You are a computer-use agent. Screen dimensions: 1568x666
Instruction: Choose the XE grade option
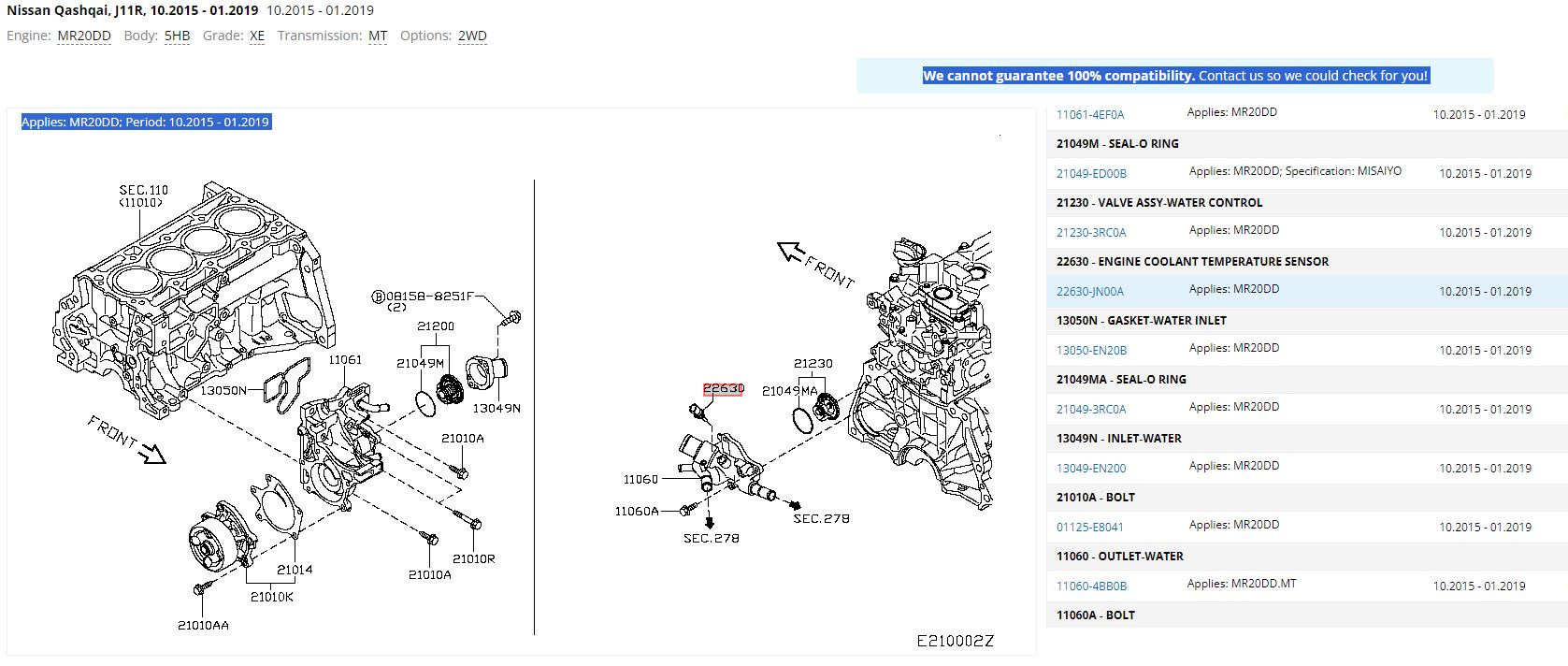(257, 36)
